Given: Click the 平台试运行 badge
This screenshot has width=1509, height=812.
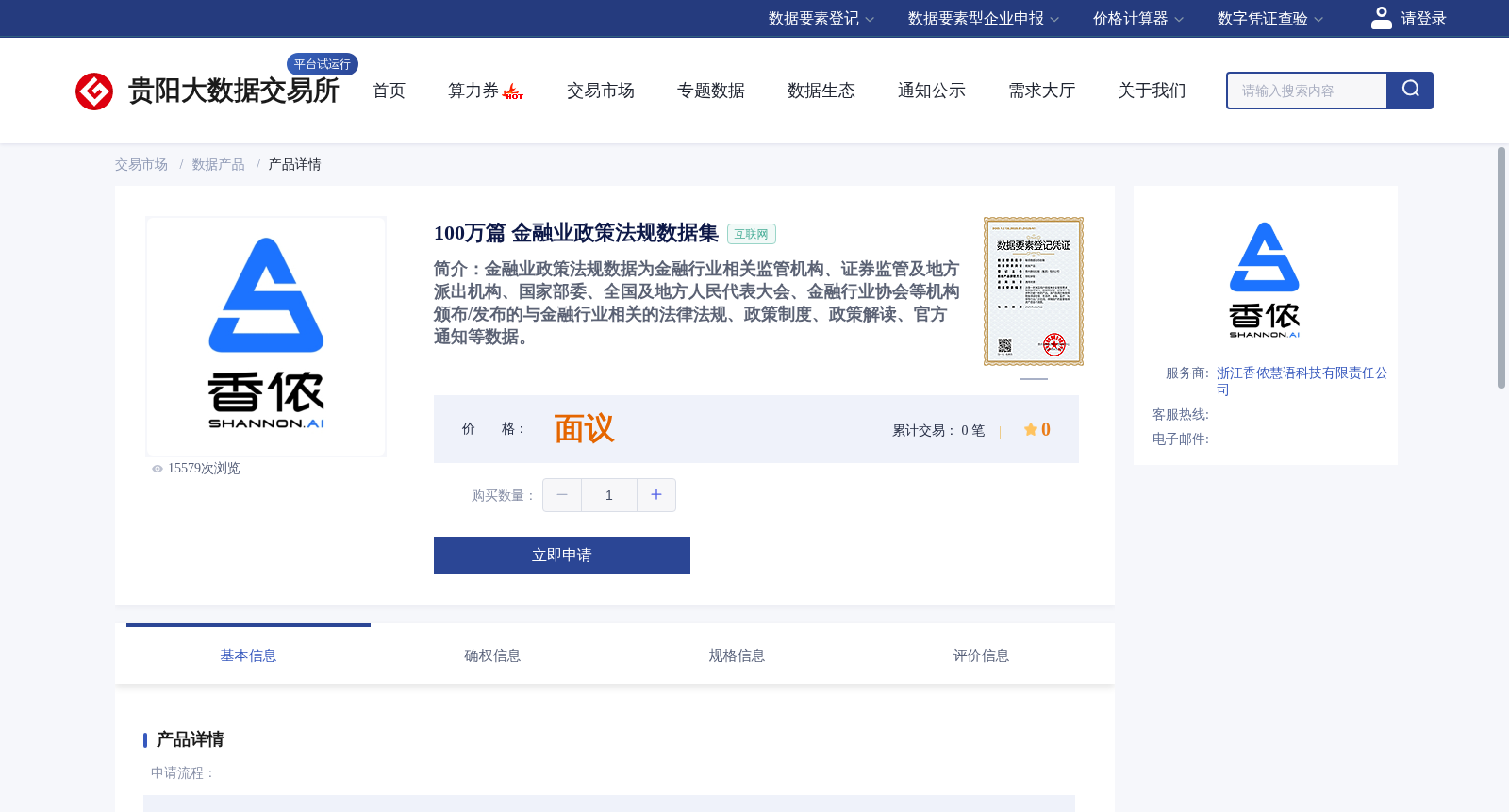Looking at the screenshot, I should (x=323, y=64).
